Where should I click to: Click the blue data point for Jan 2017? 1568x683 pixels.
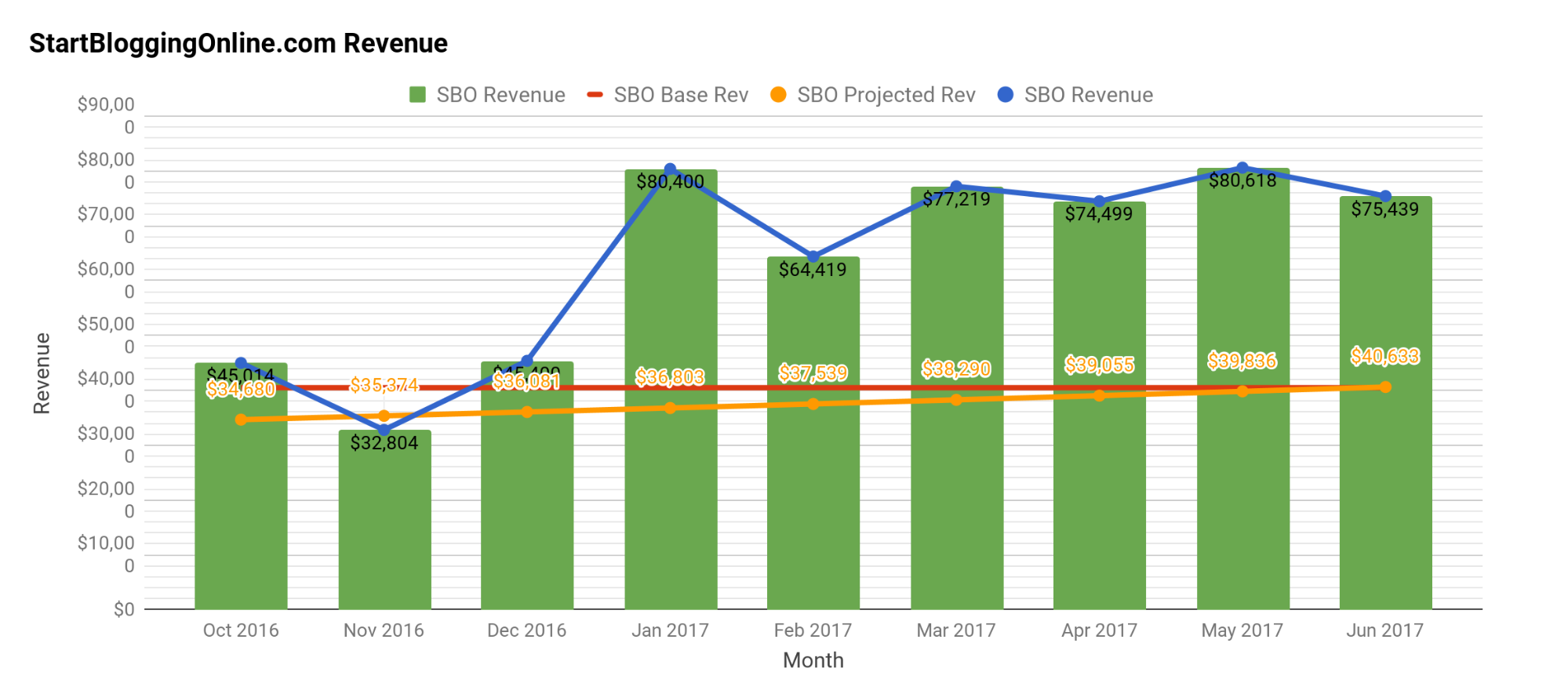coord(670,169)
